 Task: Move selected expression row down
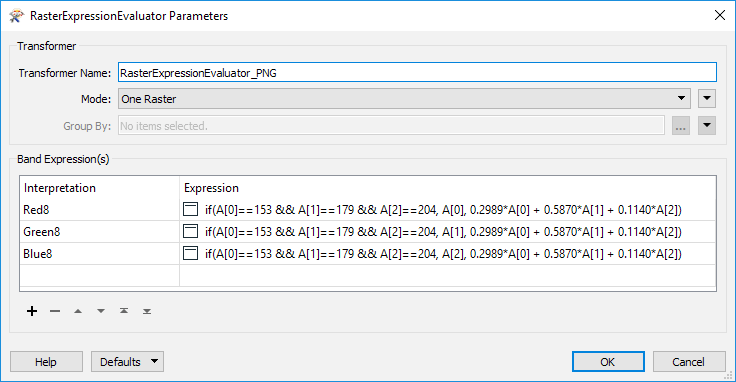(101, 311)
